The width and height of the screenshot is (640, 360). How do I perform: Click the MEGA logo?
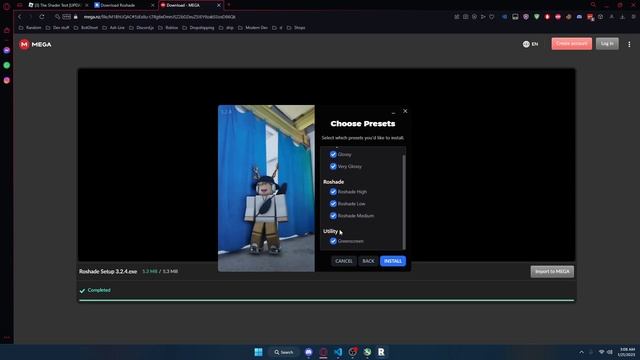(x=35, y=44)
